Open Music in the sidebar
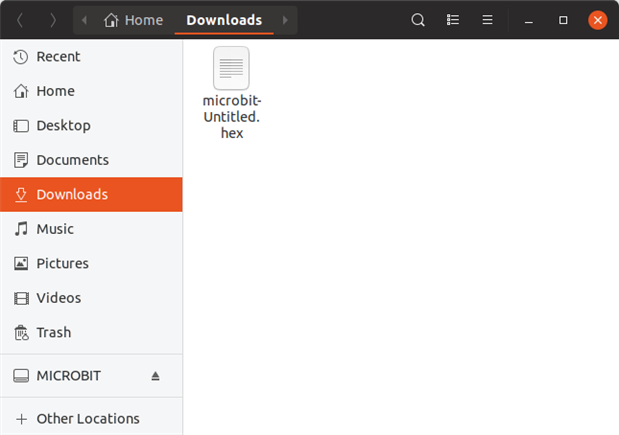This screenshot has height=435, width=619. (x=91, y=229)
